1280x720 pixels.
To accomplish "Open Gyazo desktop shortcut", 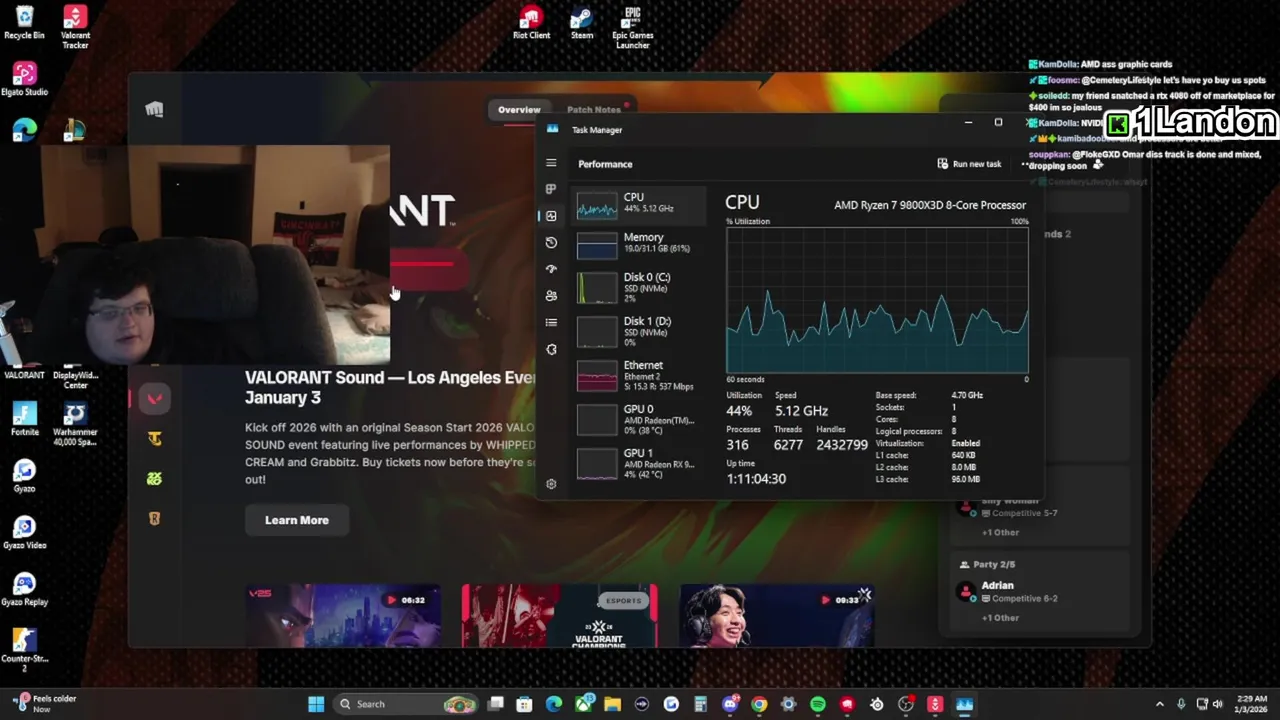I will pos(24,476).
